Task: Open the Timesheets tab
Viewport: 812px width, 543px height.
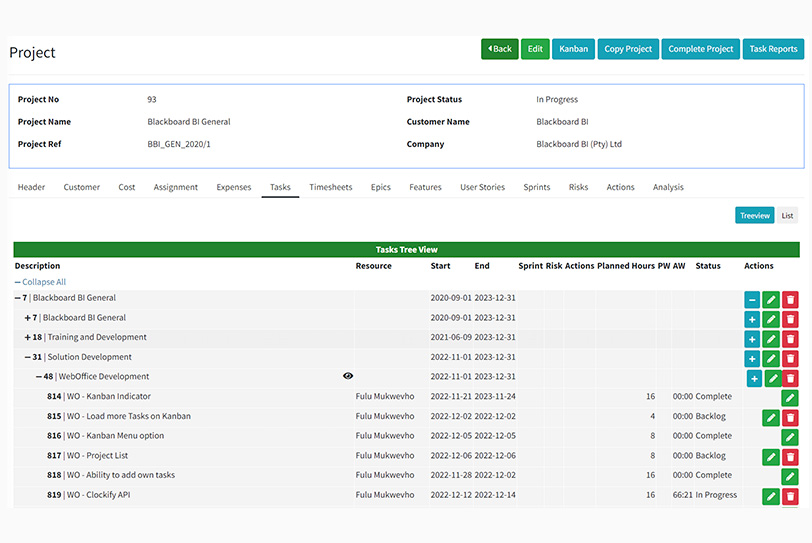Action: coord(330,187)
